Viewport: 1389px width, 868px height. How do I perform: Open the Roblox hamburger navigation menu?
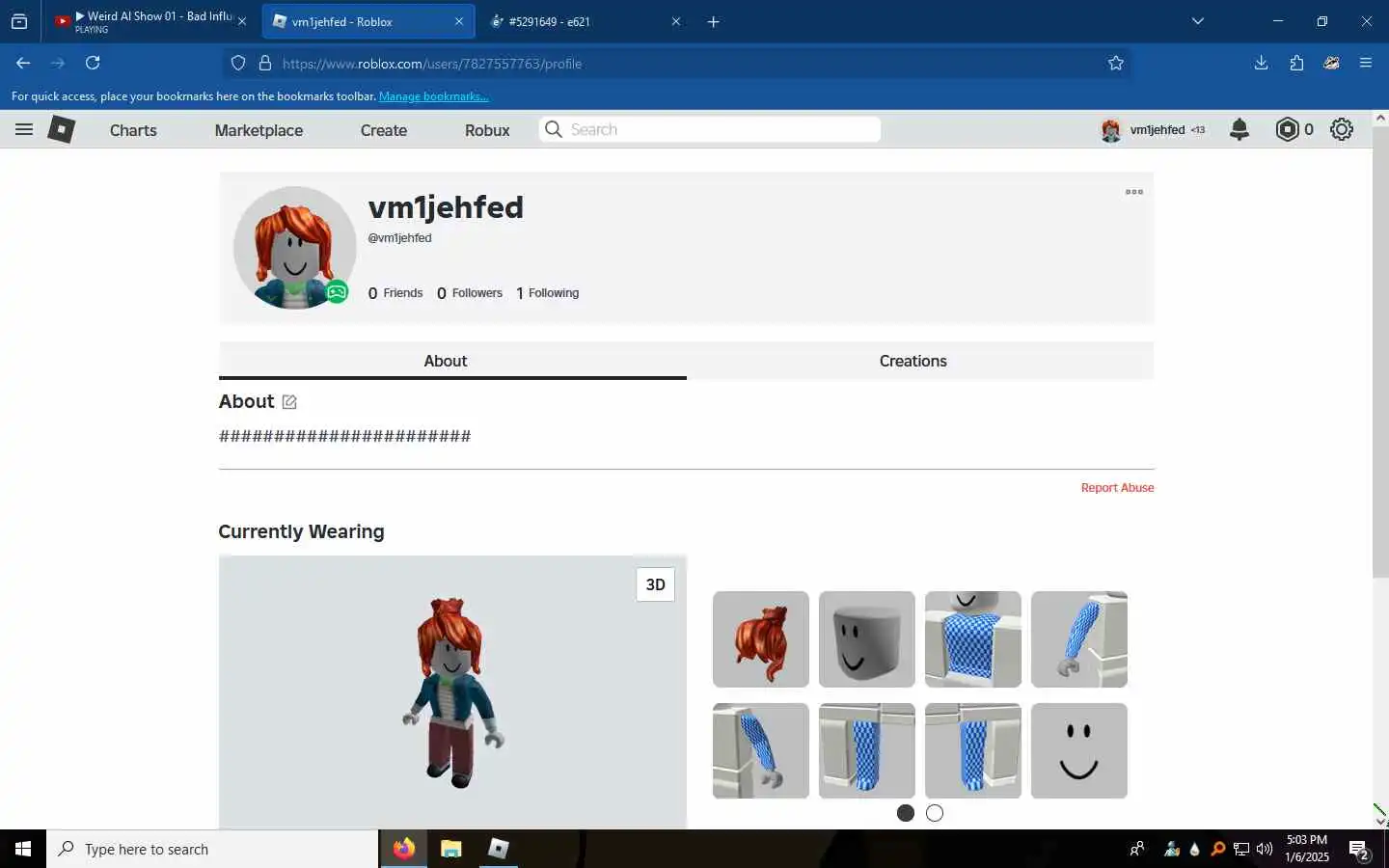pyautogui.click(x=24, y=129)
